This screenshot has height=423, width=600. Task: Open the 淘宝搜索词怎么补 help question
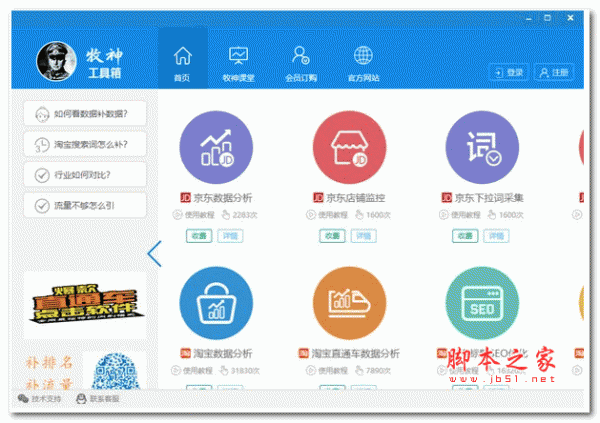click(85, 144)
